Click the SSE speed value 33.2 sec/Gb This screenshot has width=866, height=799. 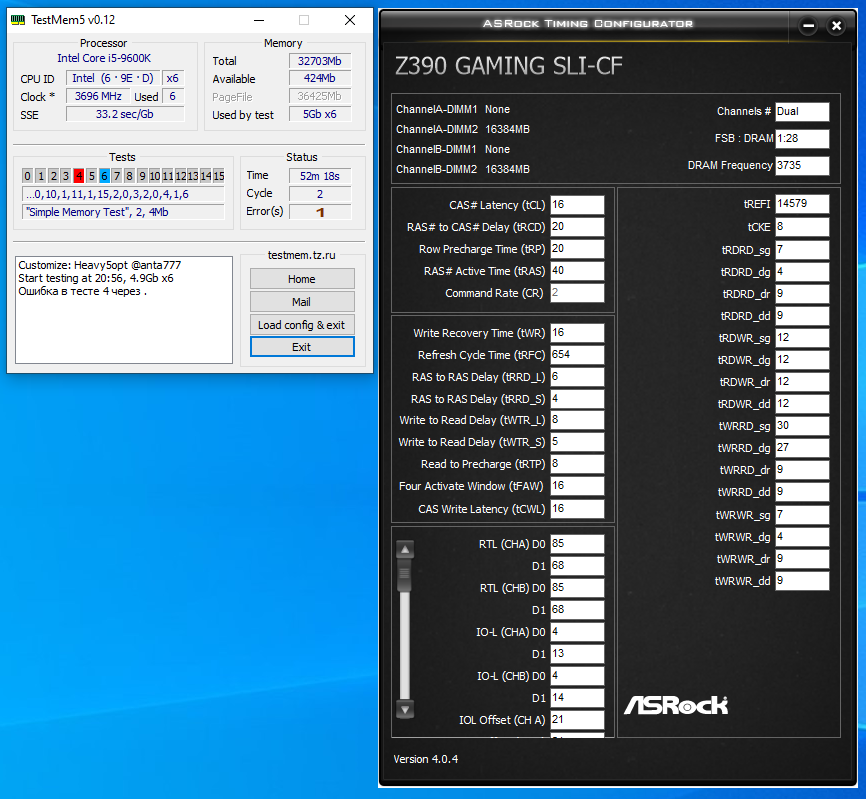click(125, 114)
